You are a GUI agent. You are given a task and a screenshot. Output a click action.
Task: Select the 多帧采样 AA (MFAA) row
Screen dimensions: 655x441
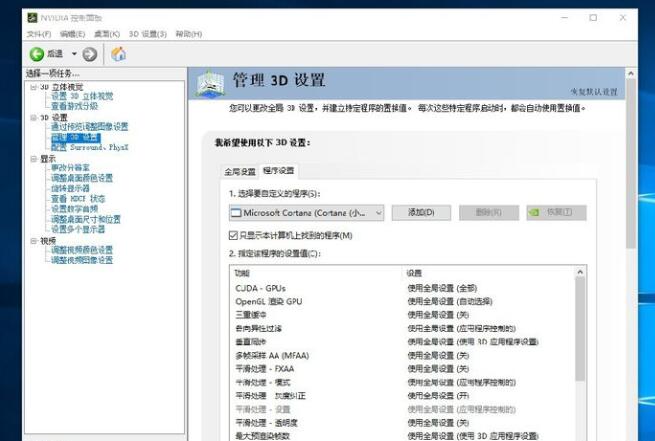[x=402, y=355]
